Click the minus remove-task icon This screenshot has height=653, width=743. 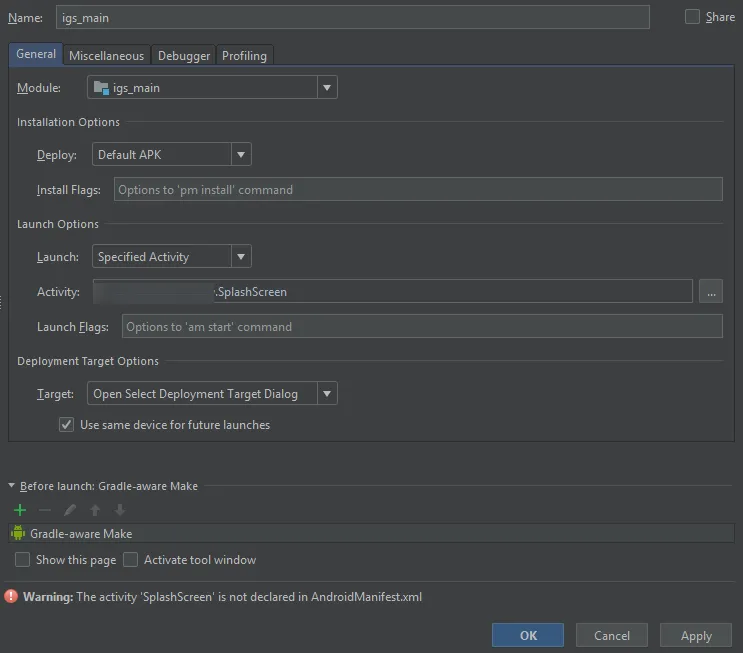[x=45, y=510]
